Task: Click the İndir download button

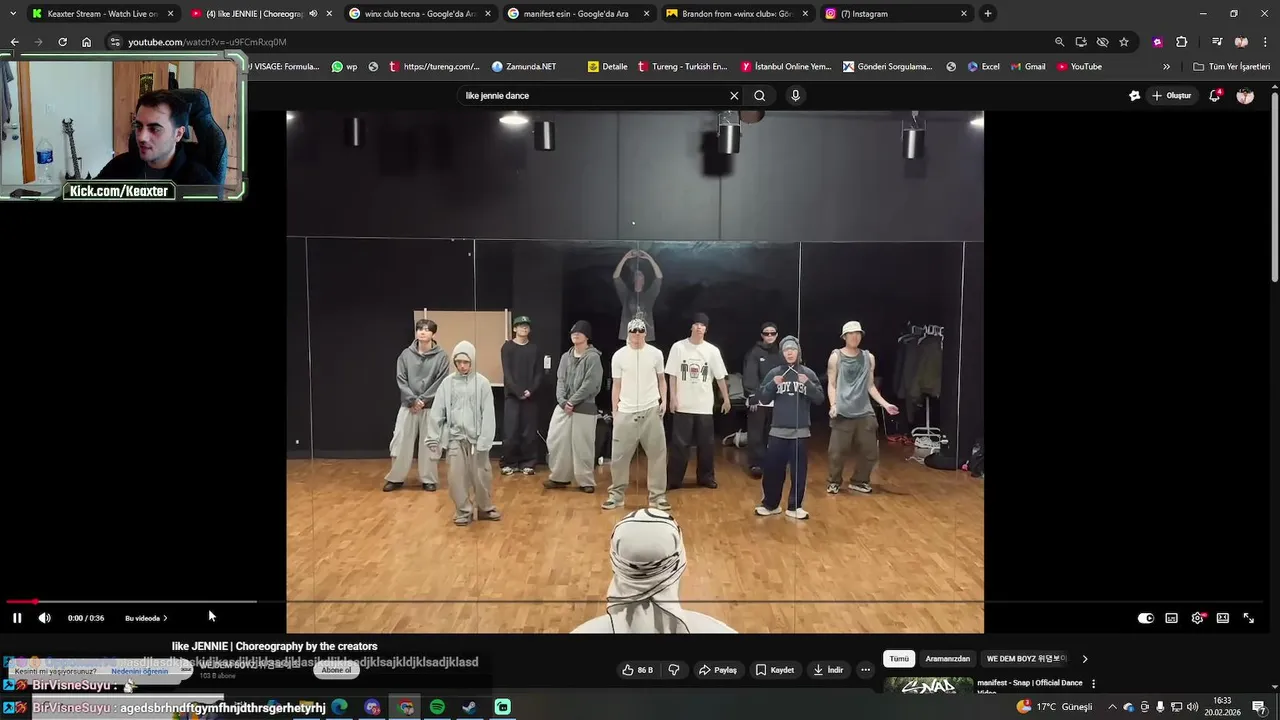Action: (x=828, y=670)
